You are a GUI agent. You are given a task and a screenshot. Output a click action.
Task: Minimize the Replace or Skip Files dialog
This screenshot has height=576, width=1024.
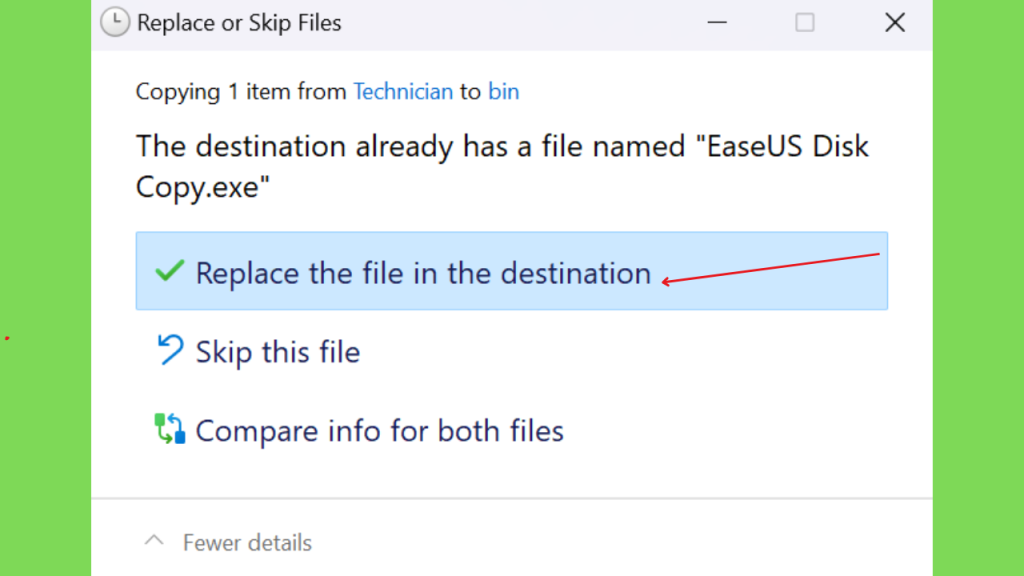coord(717,23)
